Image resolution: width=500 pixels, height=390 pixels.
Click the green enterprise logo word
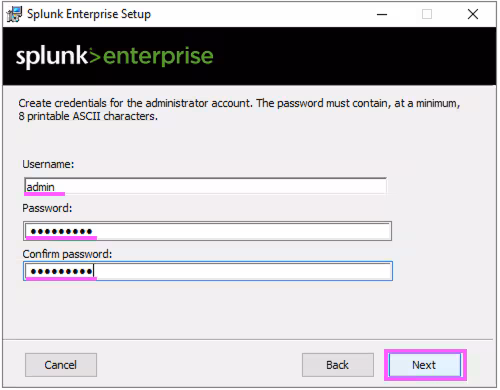click(x=158, y=57)
